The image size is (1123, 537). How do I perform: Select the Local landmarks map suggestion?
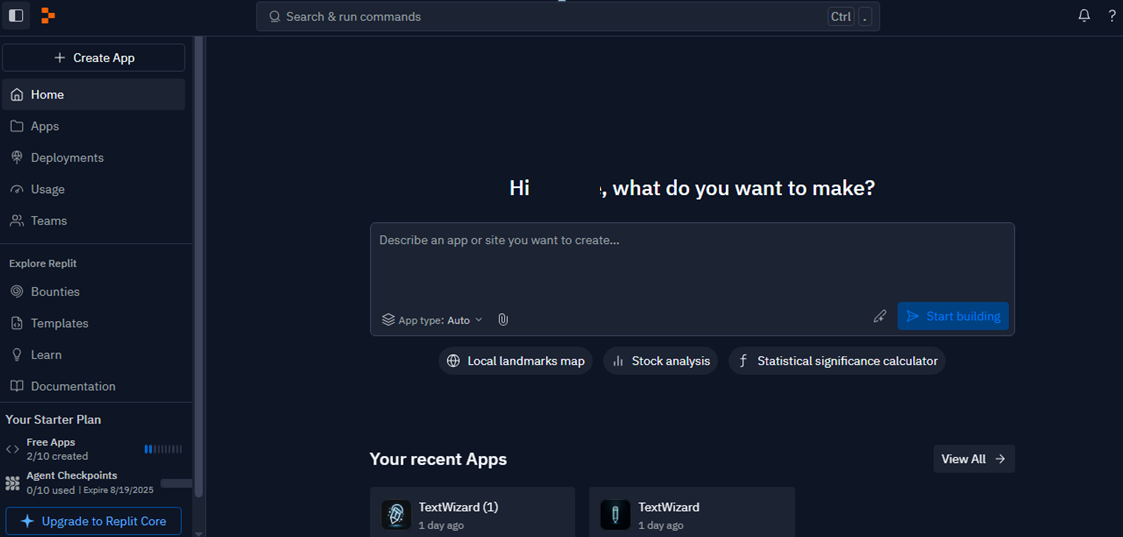(516, 361)
